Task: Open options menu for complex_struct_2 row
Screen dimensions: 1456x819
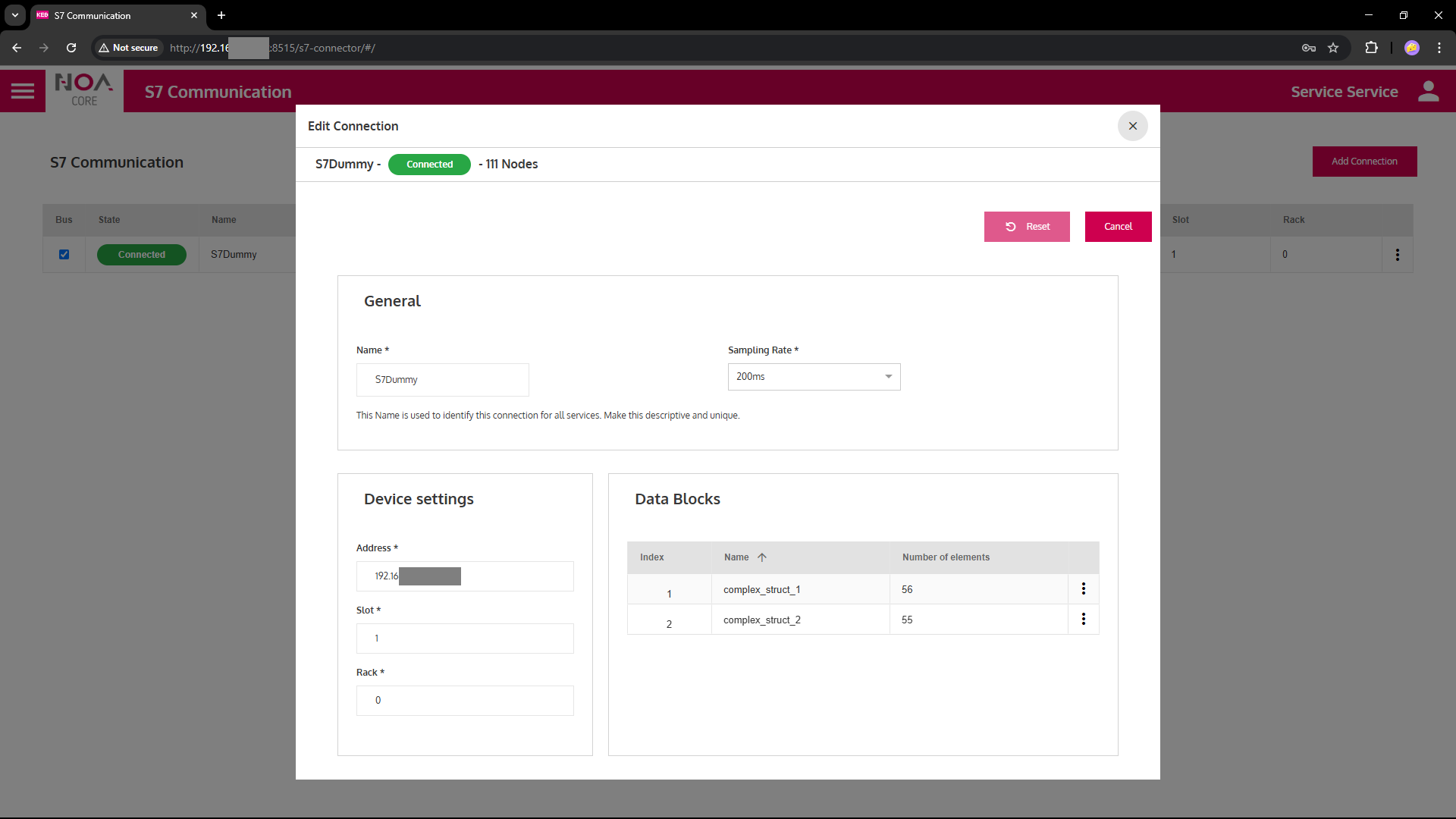Action: [1083, 620]
